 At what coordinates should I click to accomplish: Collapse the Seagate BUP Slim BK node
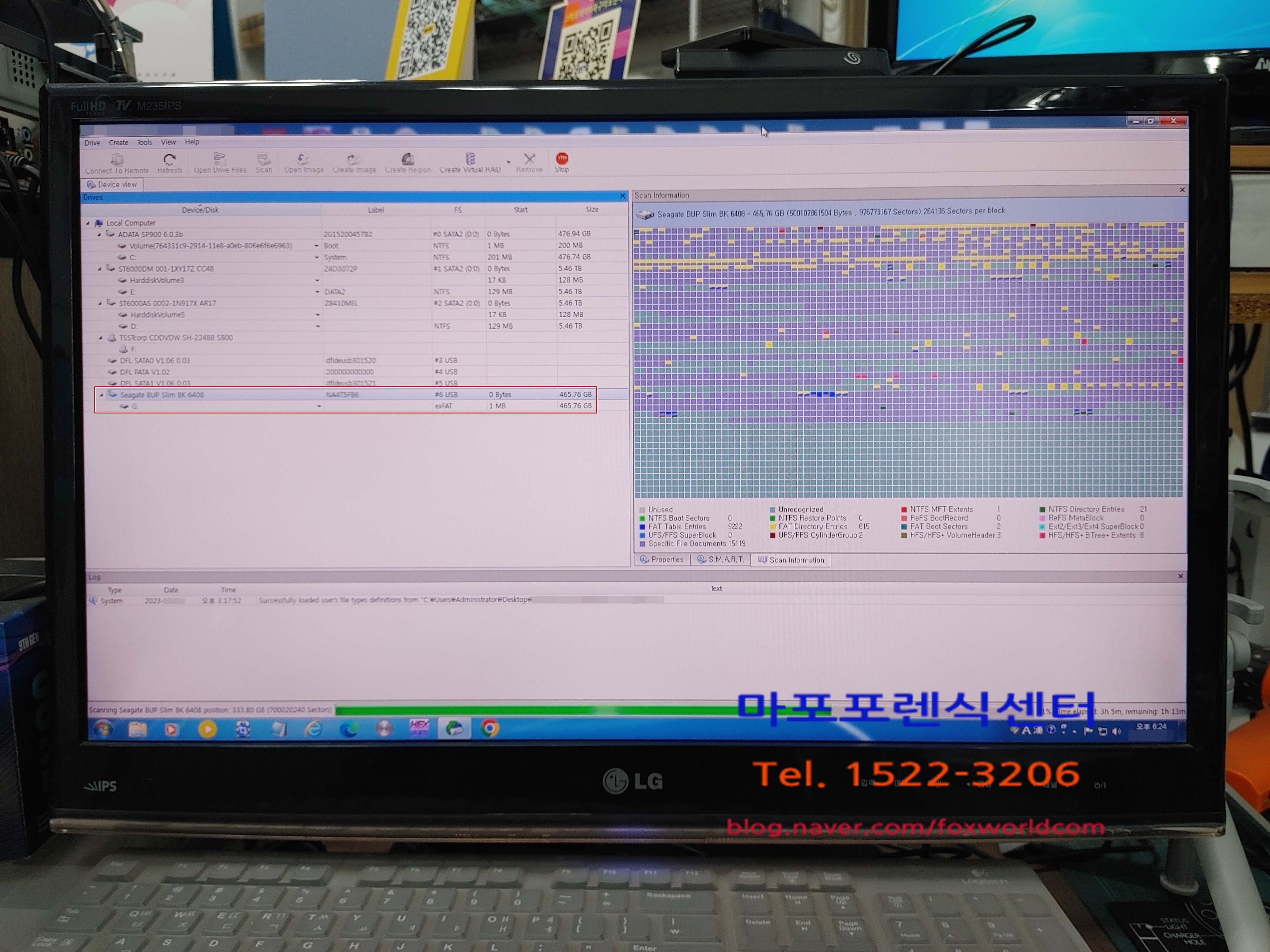click(102, 395)
